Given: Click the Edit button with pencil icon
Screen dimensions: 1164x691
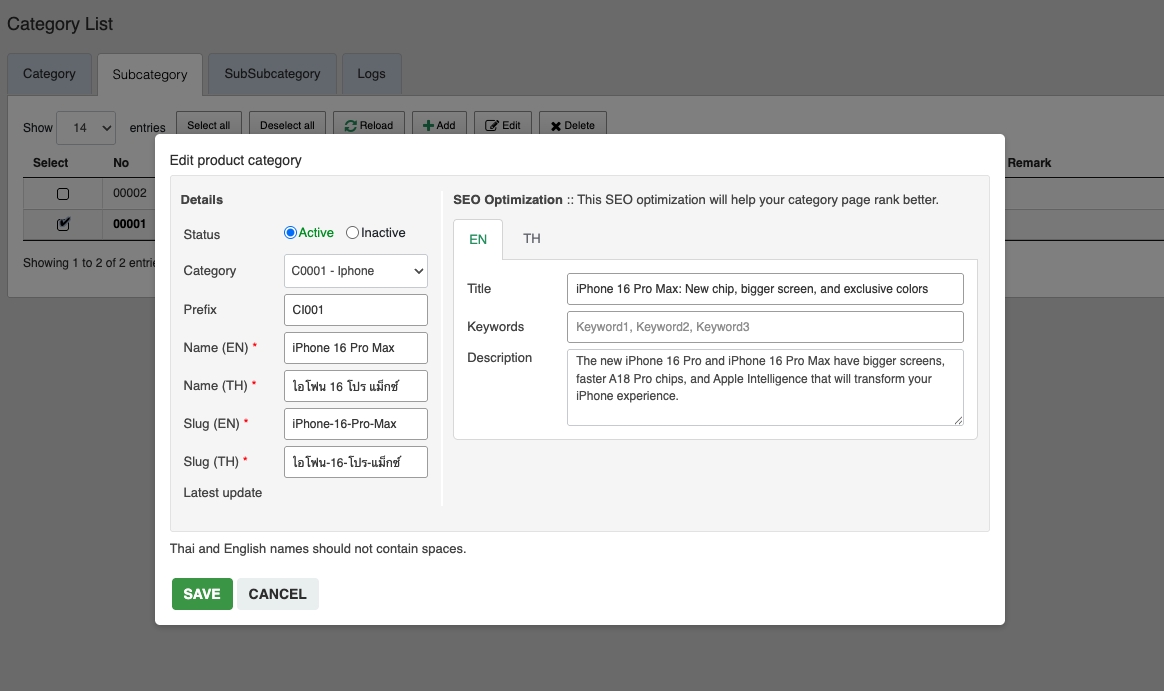Looking at the screenshot, I should tap(502, 125).
